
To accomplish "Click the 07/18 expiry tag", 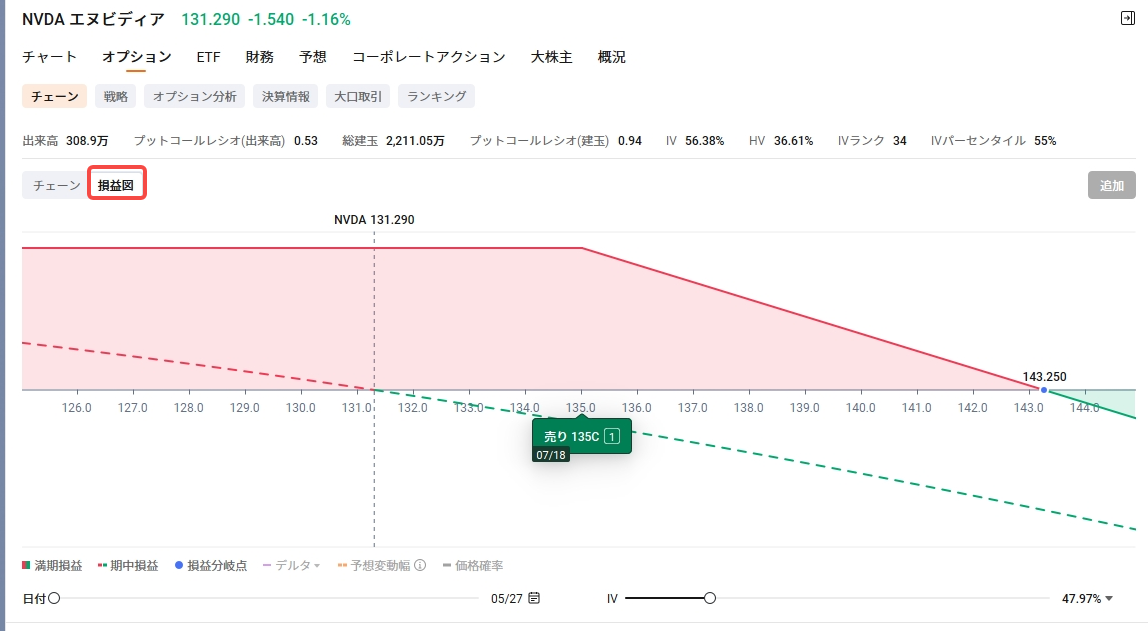I will [x=551, y=455].
